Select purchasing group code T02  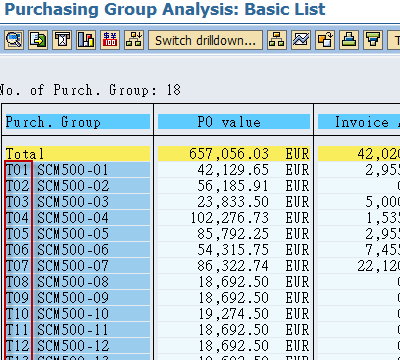coord(18,186)
